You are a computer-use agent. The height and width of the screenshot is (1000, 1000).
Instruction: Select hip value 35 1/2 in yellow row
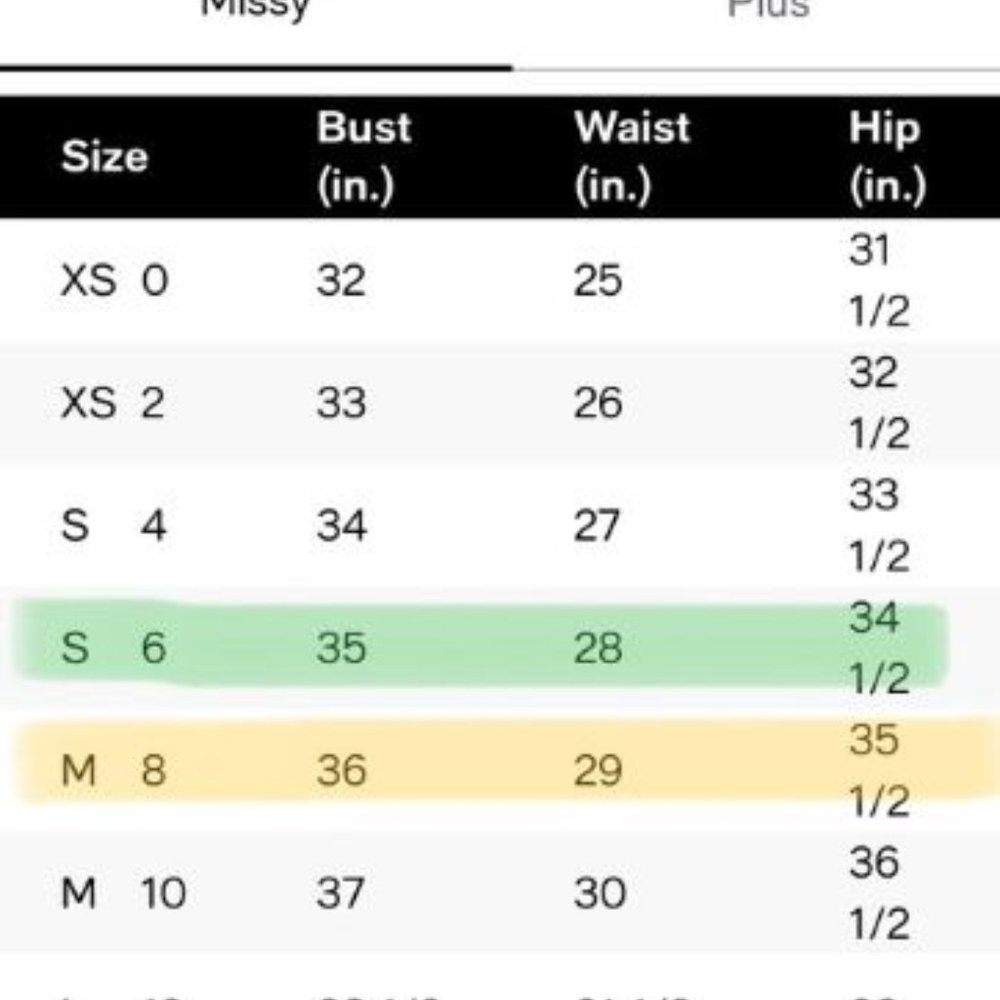click(879, 771)
